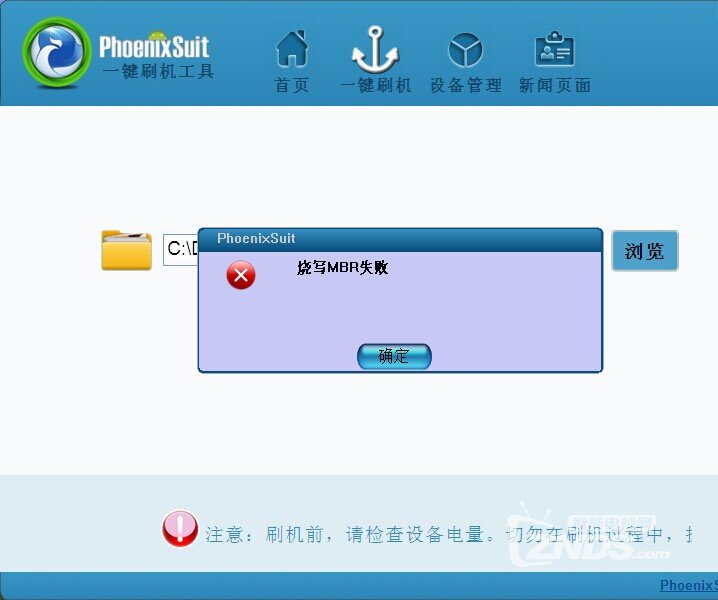Click the 新闻页面 tab label
This screenshot has height=600, width=718.
pyautogui.click(x=555, y=85)
